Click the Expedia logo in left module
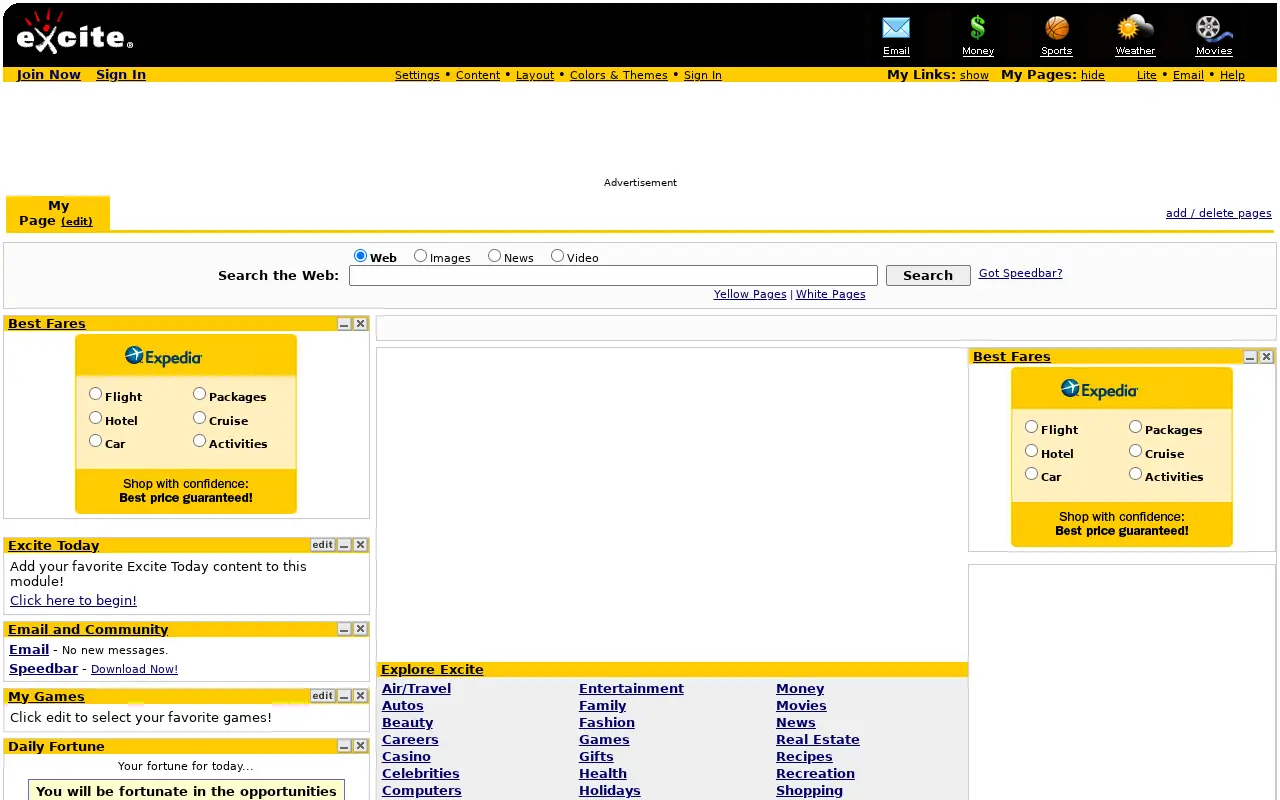Image resolution: width=1280 pixels, height=800 pixels. coord(163,356)
